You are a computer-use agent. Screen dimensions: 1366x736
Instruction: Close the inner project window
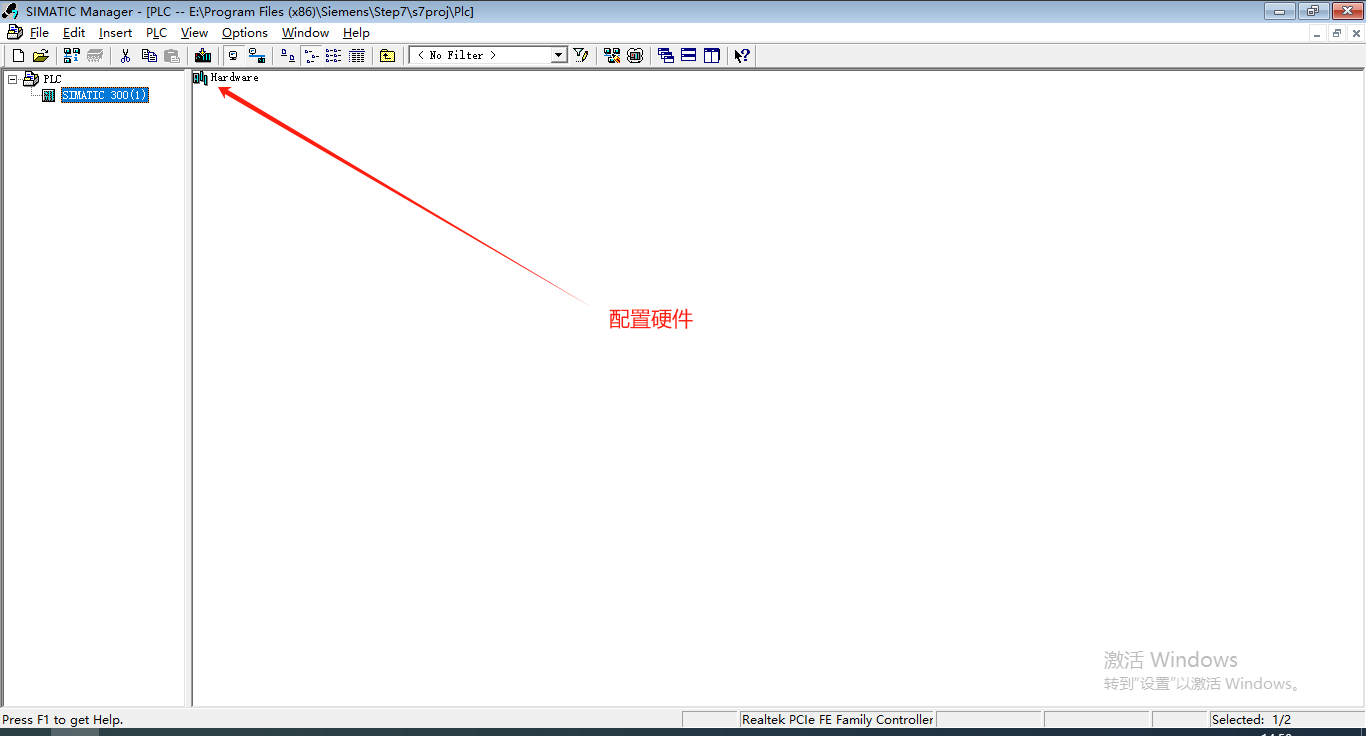pos(1356,33)
